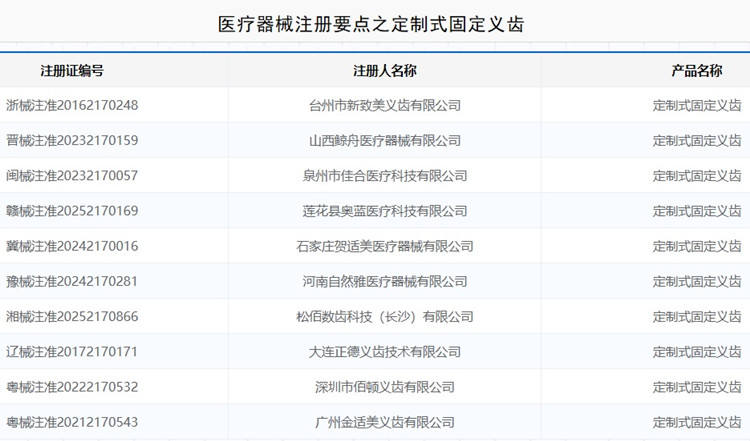
Task: Click 定制式固定义齿 in the 赣械注准20252170169 row
Action: 697,211
